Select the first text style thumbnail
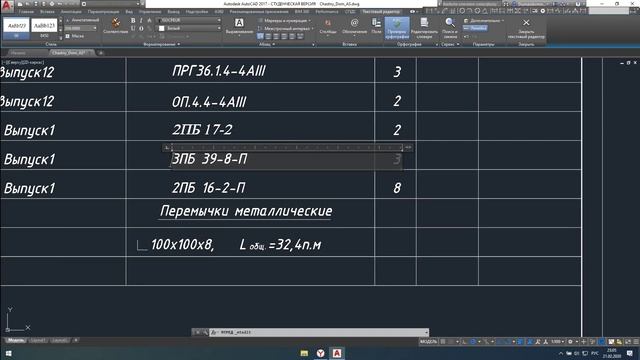 (16, 28)
